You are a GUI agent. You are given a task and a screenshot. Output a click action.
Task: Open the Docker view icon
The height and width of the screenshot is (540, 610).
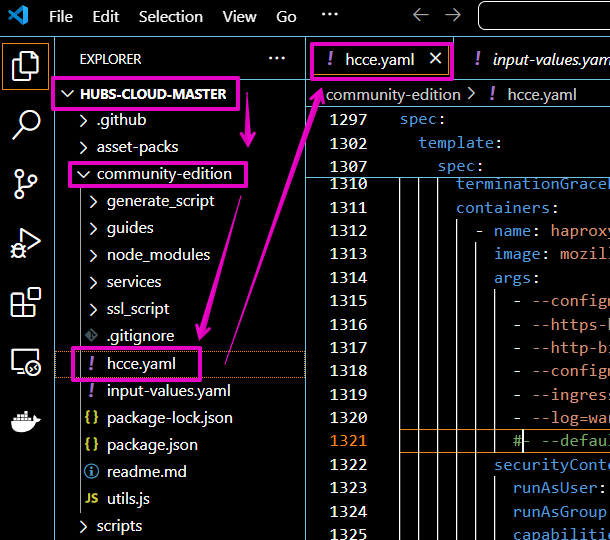(x=25, y=421)
